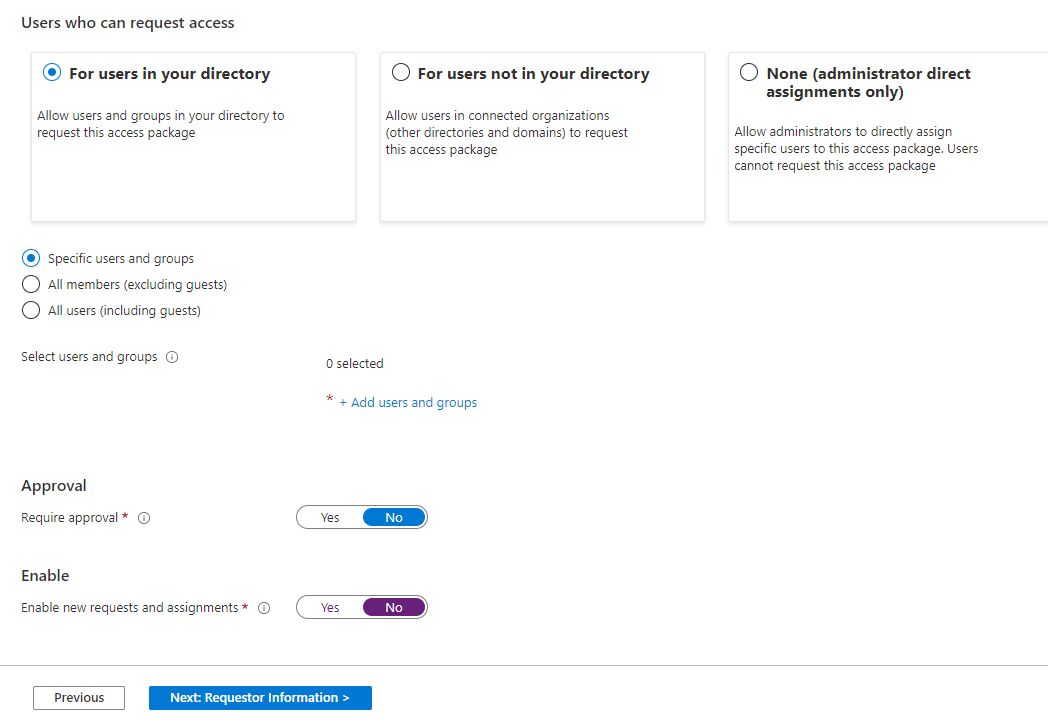Click the 0 selected text

[355, 364]
